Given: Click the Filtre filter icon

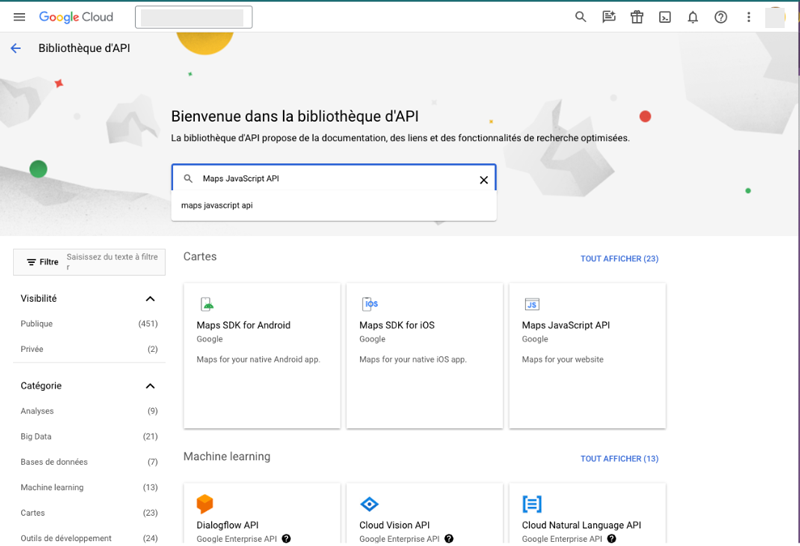Looking at the screenshot, I should coord(31,262).
